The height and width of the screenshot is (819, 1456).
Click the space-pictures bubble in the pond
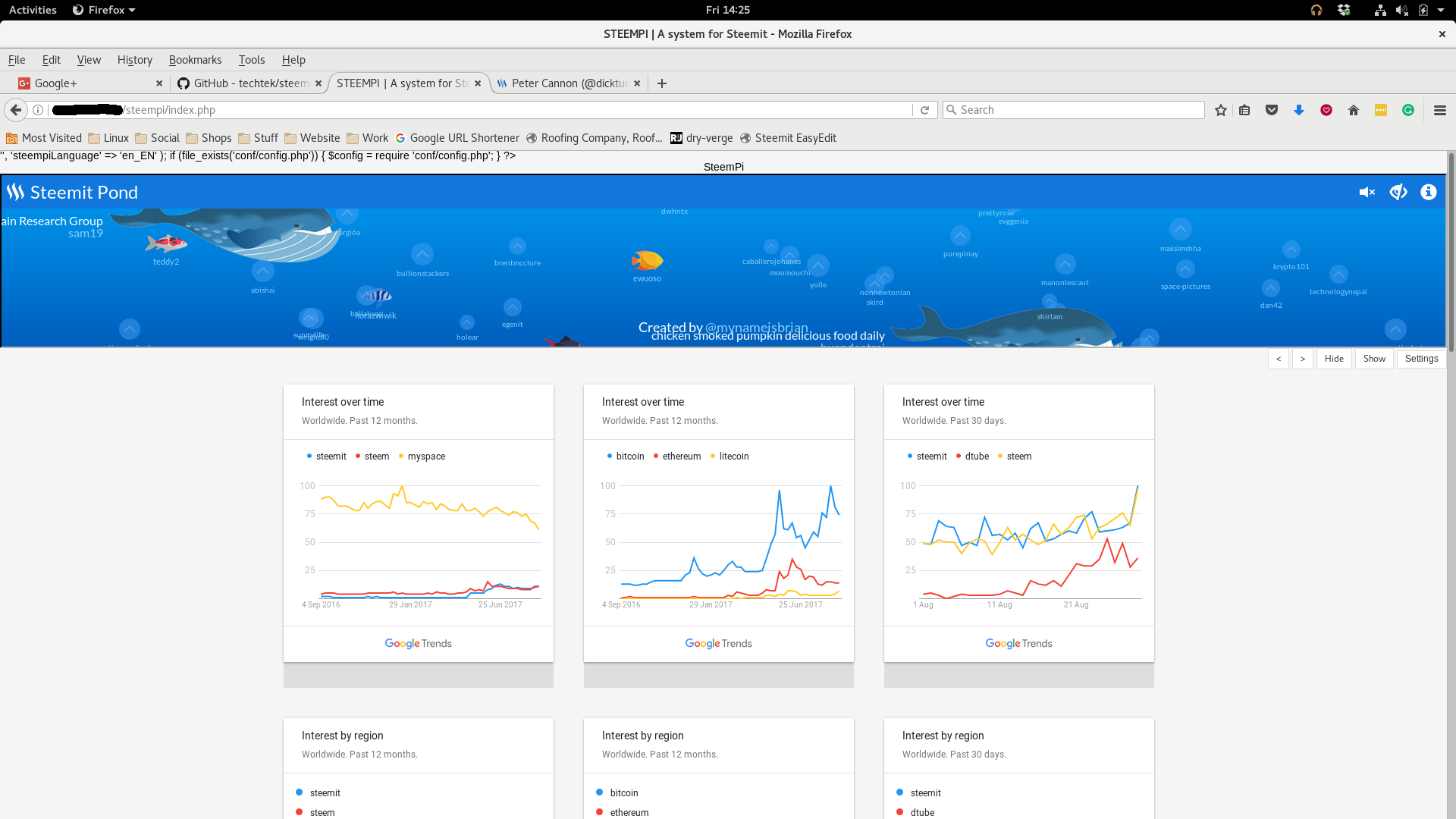pos(1185,269)
